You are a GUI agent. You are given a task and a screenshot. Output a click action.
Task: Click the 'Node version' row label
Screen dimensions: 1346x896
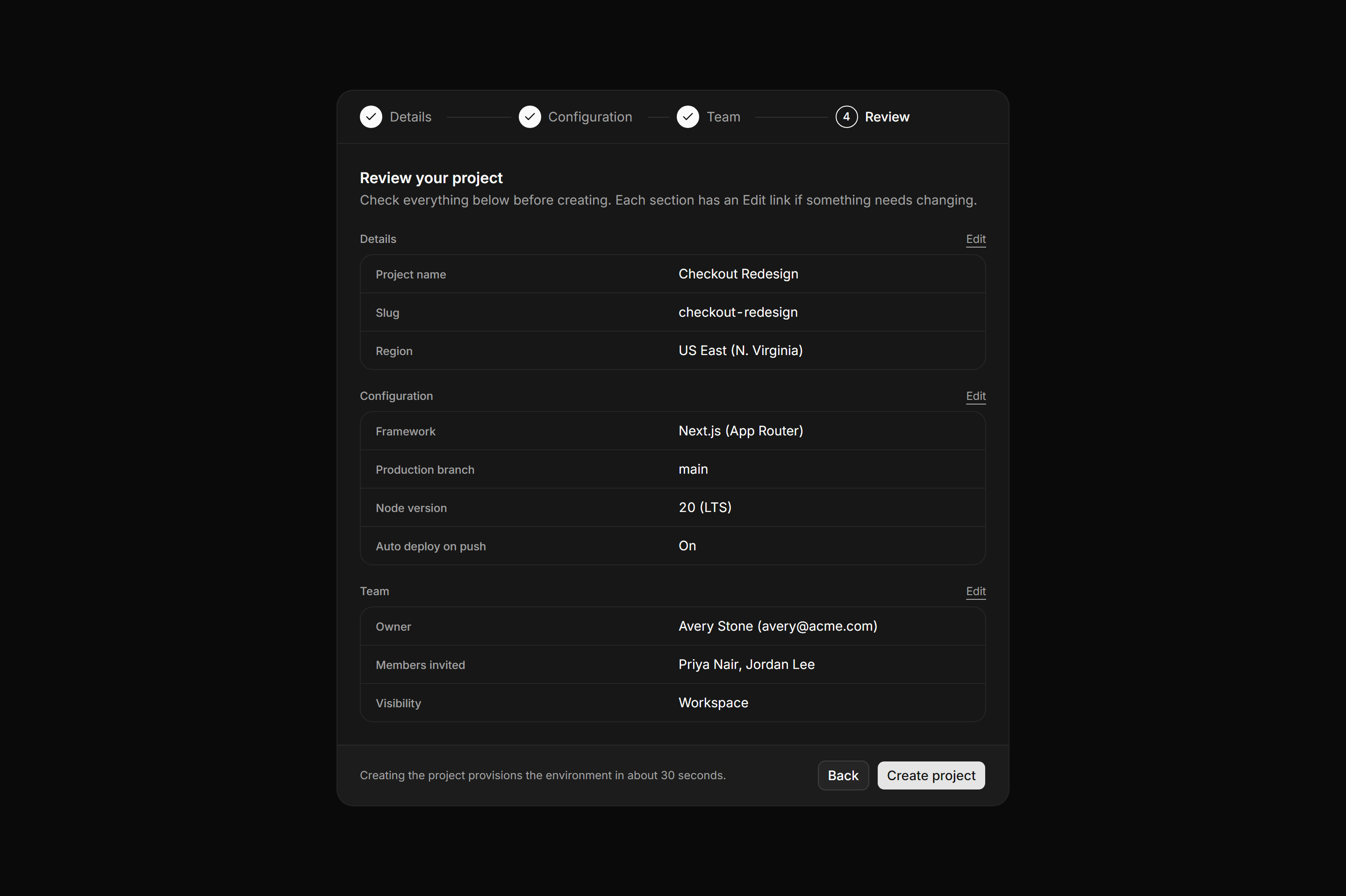[x=411, y=509]
